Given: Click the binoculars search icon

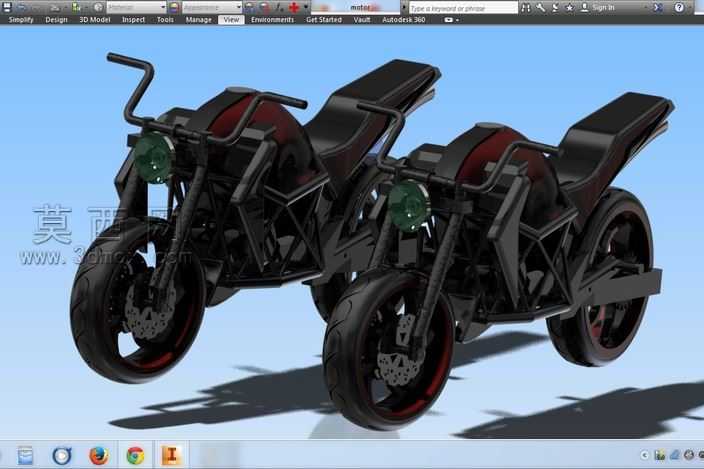Looking at the screenshot, I should click(526, 8).
